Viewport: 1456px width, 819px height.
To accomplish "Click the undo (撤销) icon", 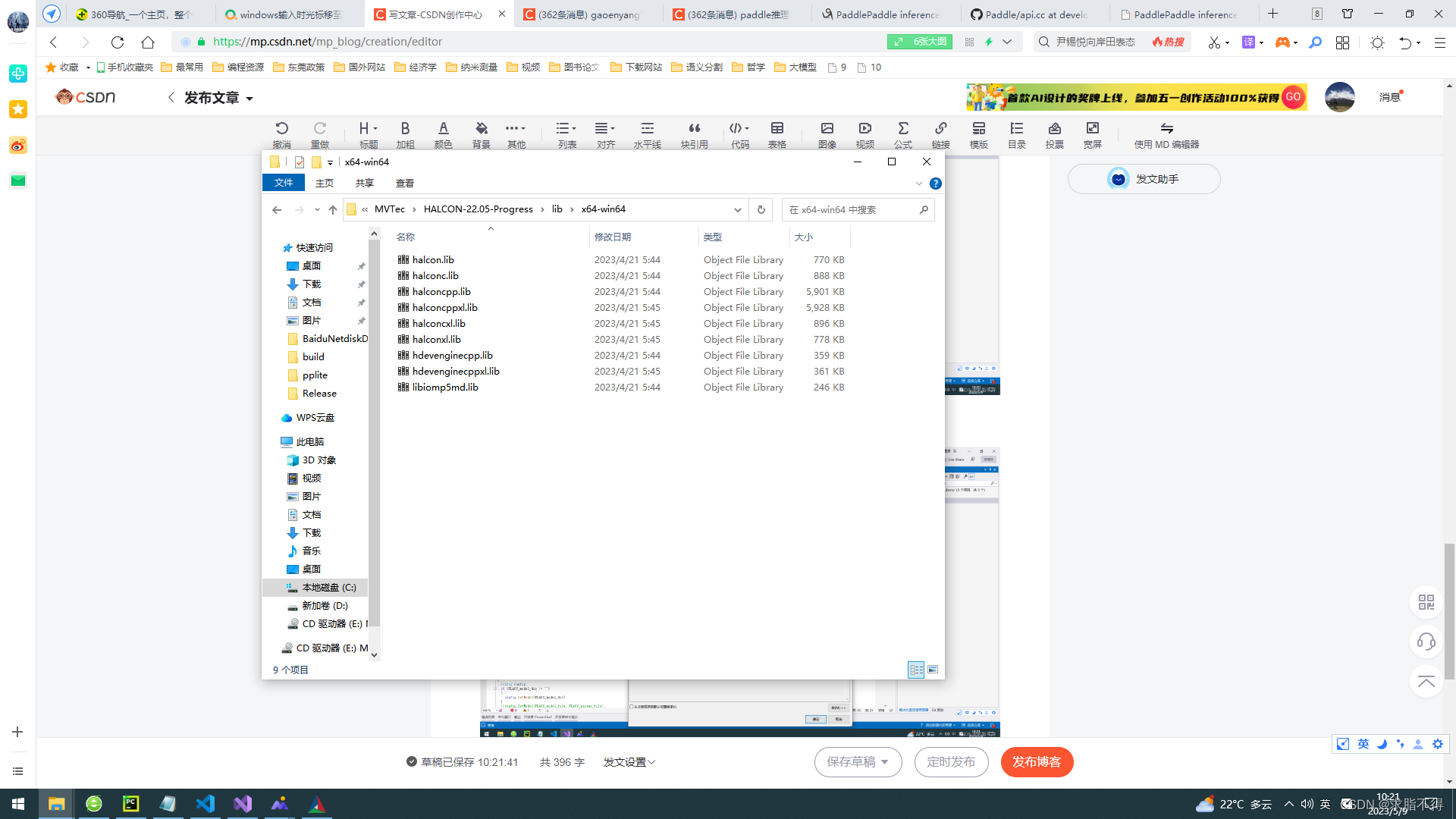I will pos(282,134).
